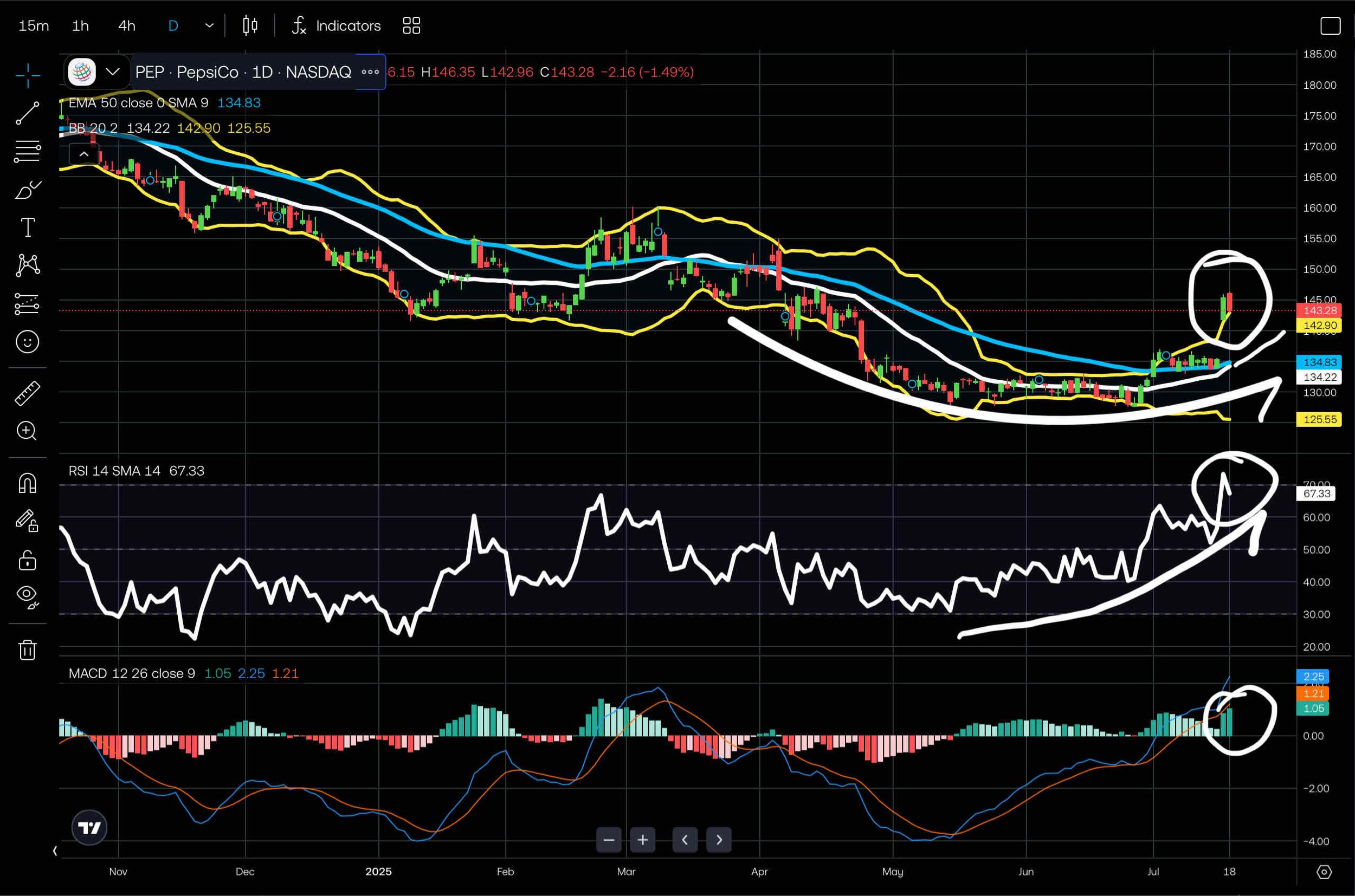1355x896 pixels.
Task: Select the Text annotation tool
Action: click(x=28, y=227)
